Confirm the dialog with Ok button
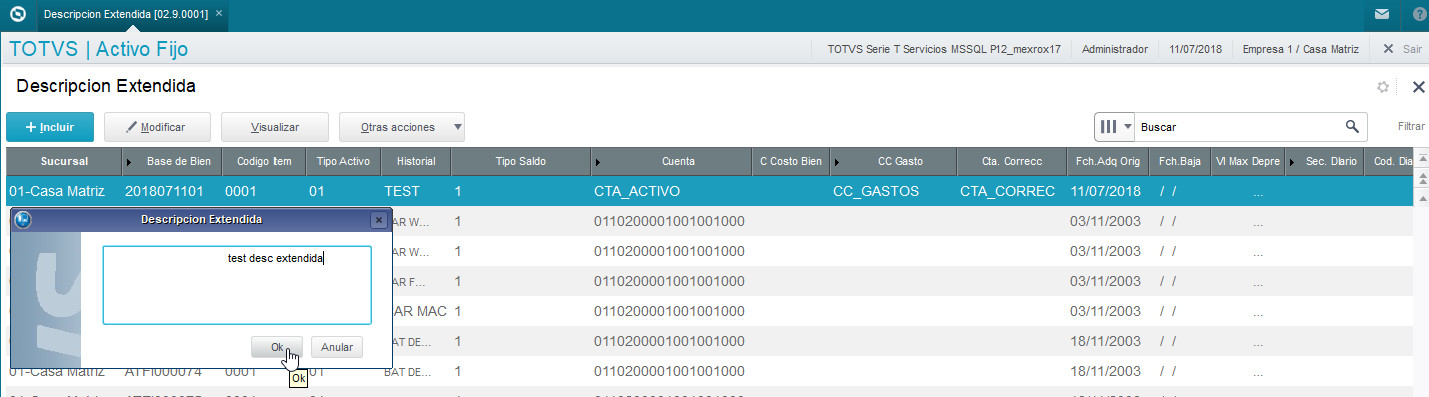Screen dimensions: 1429x397 click(277, 347)
